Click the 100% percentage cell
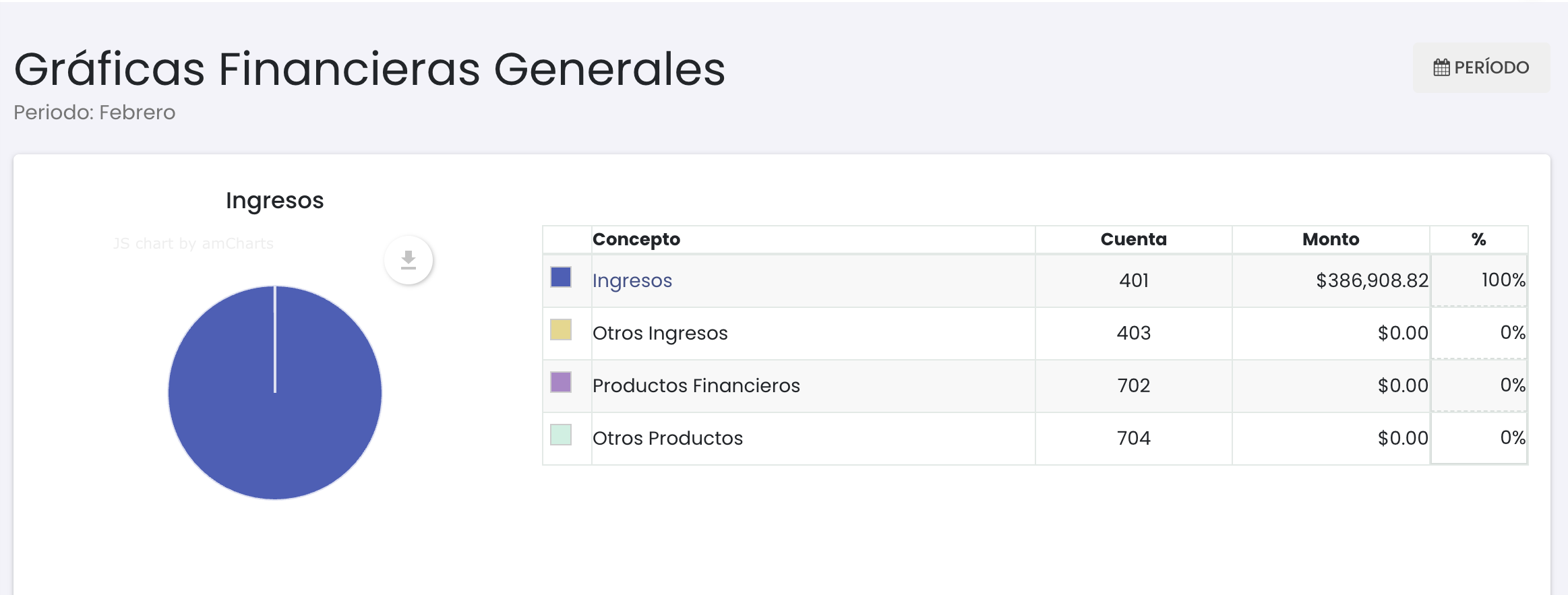This screenshot has width=1568, height=595. tap(1503, 280)
